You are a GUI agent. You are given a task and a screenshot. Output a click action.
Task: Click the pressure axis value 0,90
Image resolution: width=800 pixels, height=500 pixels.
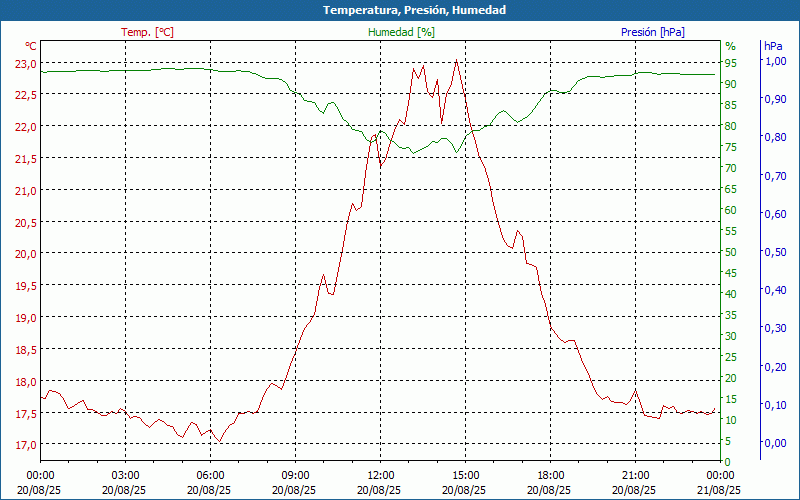775,99
